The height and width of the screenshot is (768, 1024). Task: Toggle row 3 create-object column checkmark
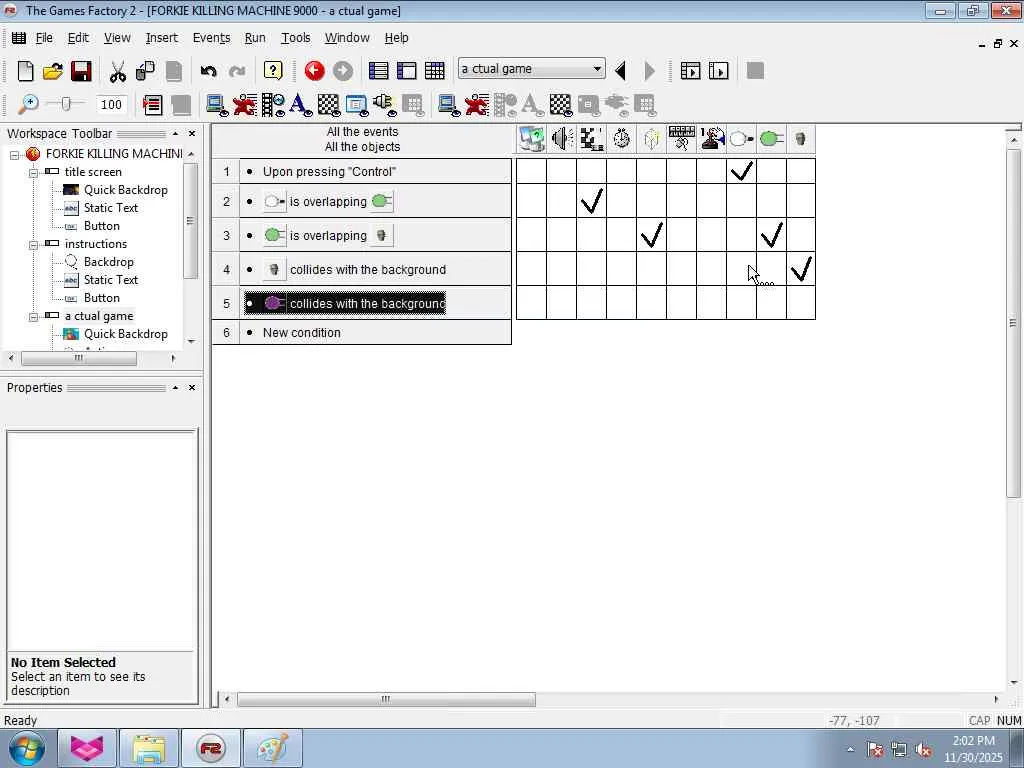(652, 235)
